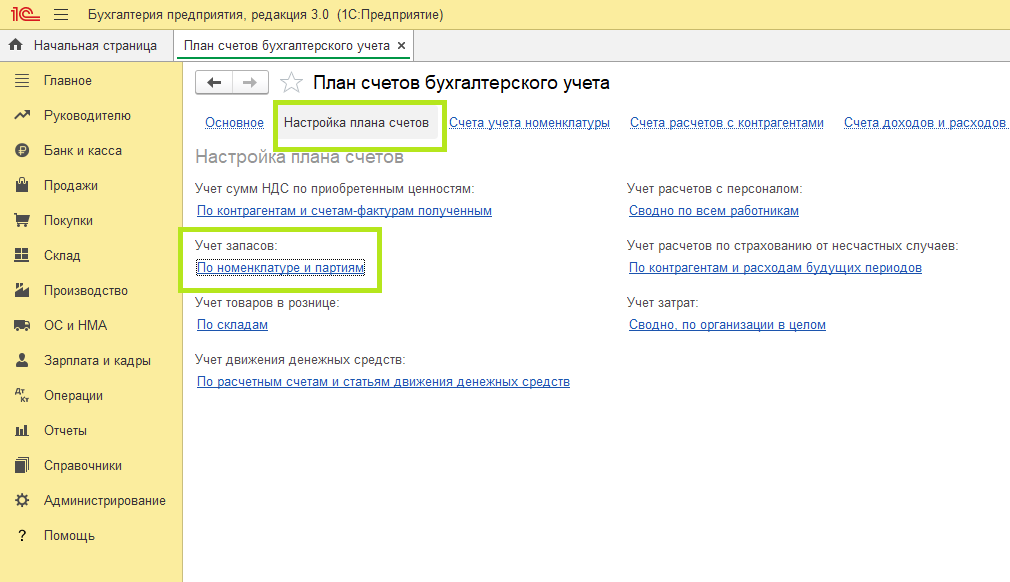The height and width of the screenshot is (582, 1010).
Task: Click the Банк и касса ruble icon
Action: pos(22,151)
